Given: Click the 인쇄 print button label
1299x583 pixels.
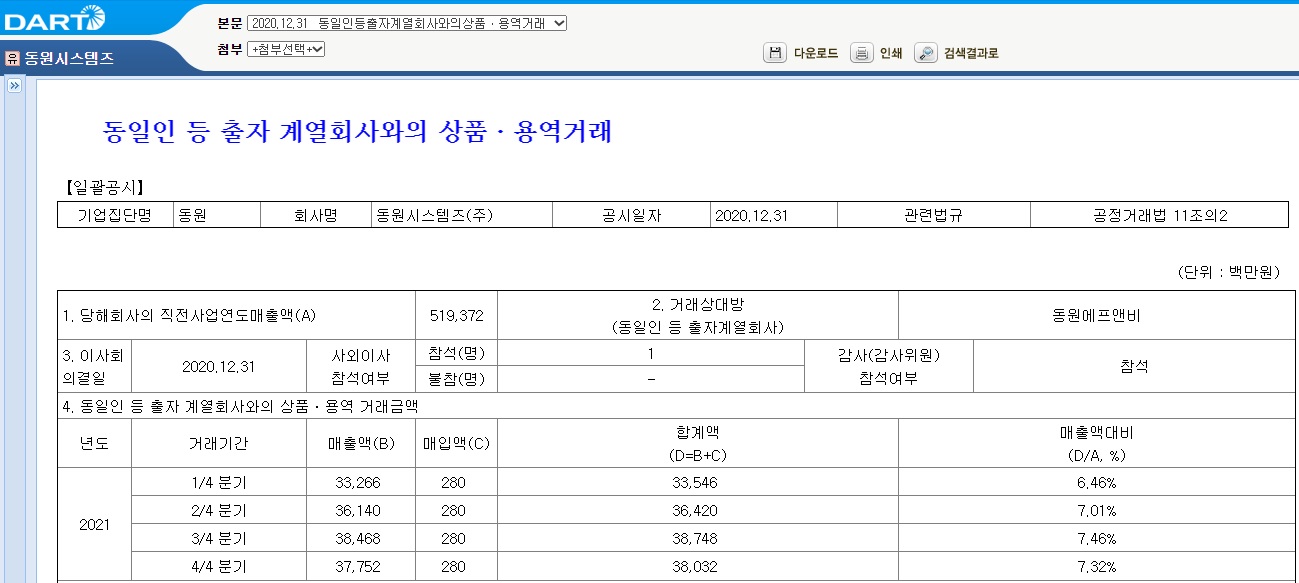Looking at the screenshot, I should 891,54.
